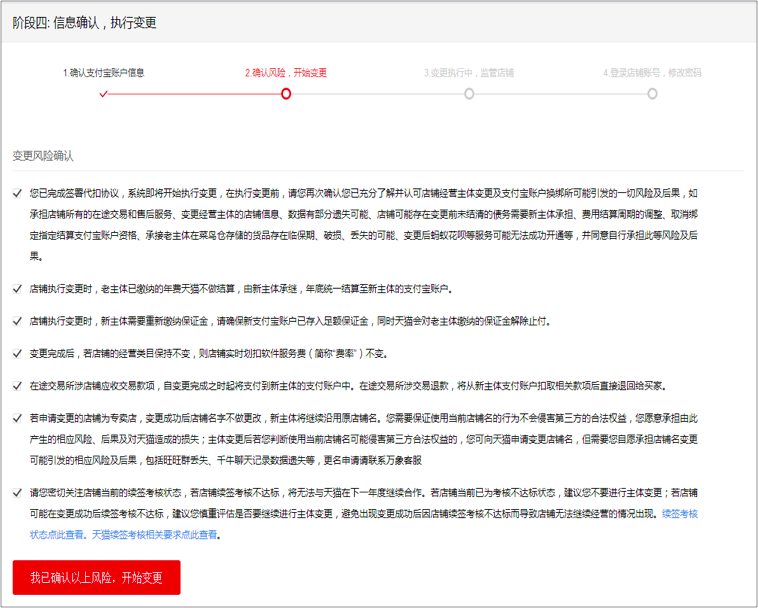Click the progress line between steps 2 and 3
Image resolution: width=758 pixels, height=608 pixels.
click(x=377, y=94)
